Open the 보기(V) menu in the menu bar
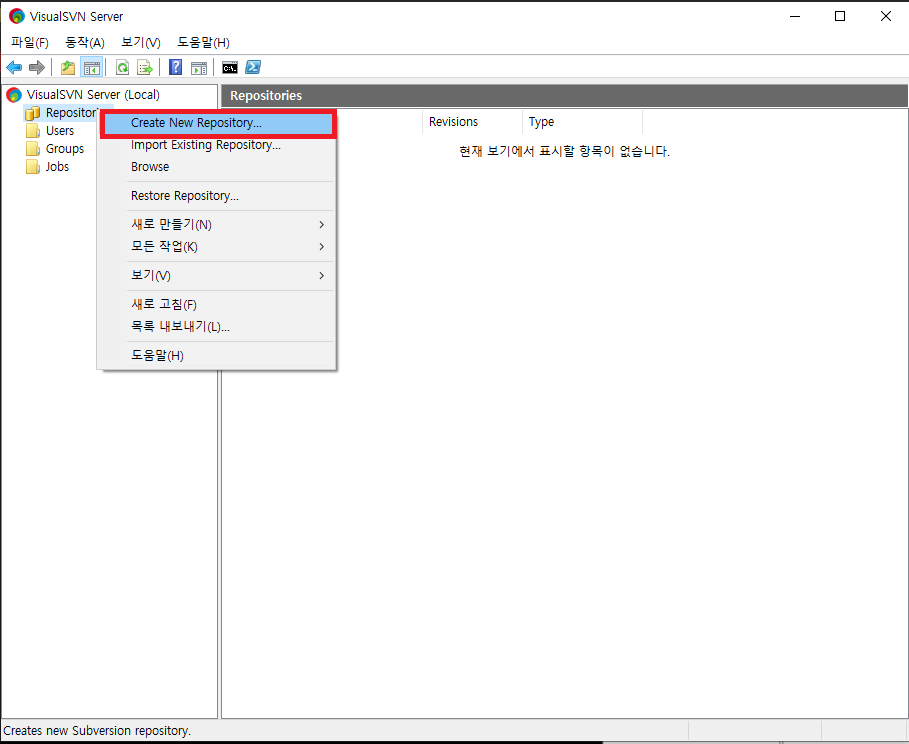Image resolution: width=909 pixels, height=744 pixels. tap(140, 42)
